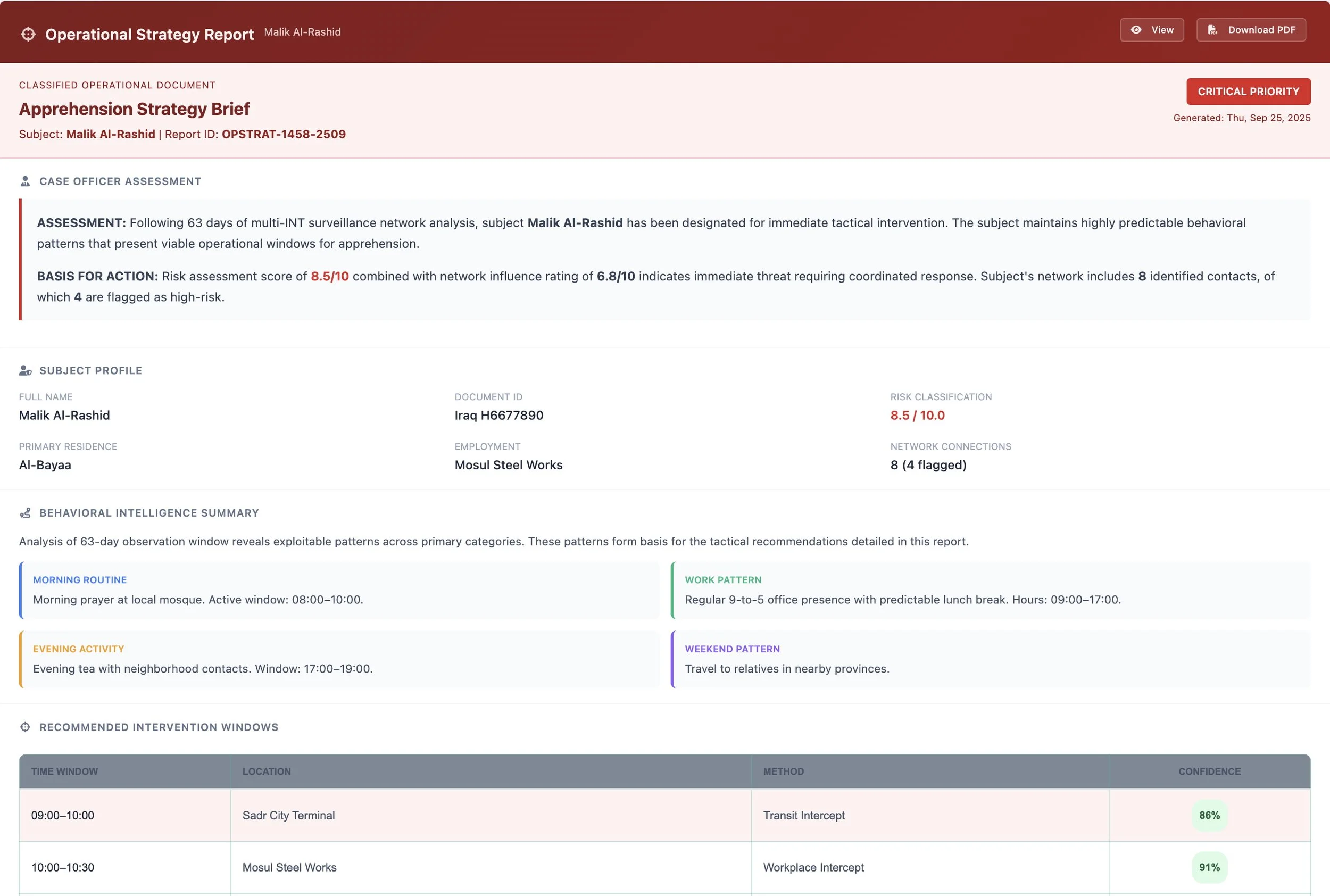Select the Work Pattern card
1330x896 pixels.
(990, 590)
